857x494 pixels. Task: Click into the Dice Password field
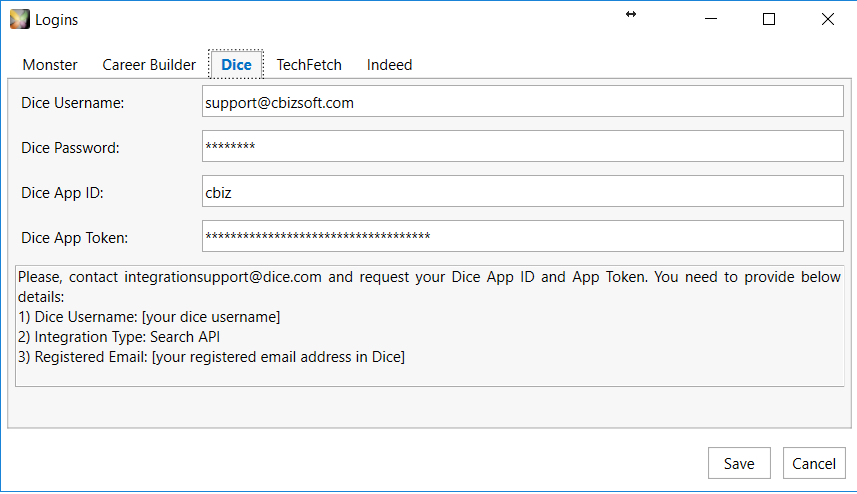pos(523,146)
